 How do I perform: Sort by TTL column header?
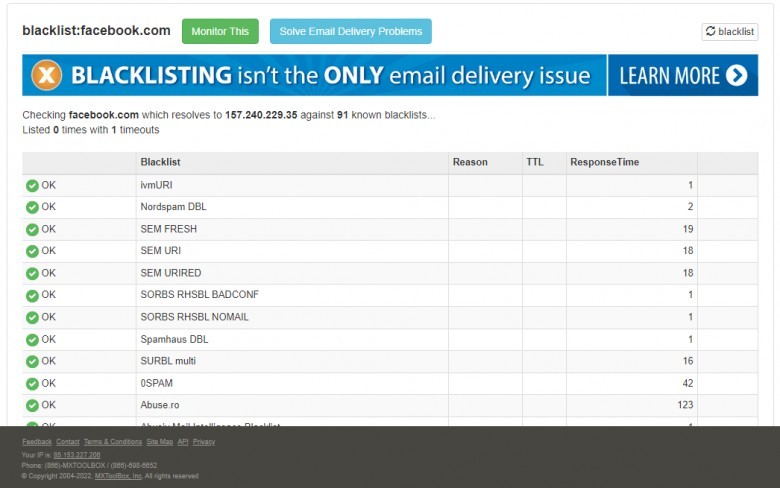[535, 162]
